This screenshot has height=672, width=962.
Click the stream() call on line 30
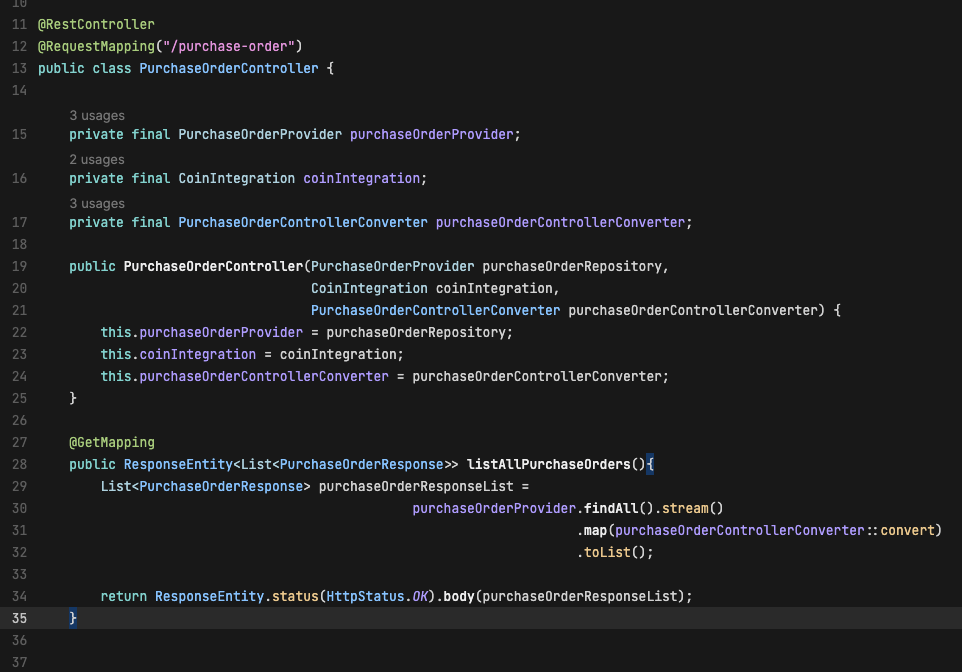(x=693, y=509)
